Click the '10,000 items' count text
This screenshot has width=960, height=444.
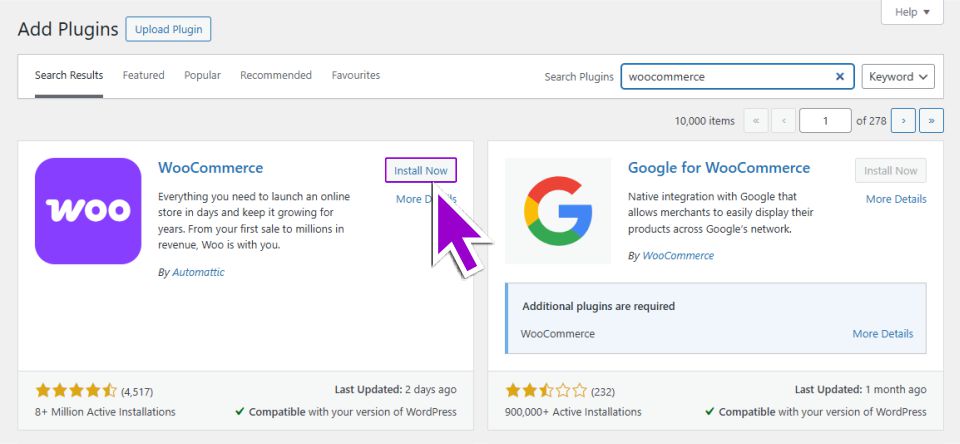pyautogui.click(x=705, y=121)
